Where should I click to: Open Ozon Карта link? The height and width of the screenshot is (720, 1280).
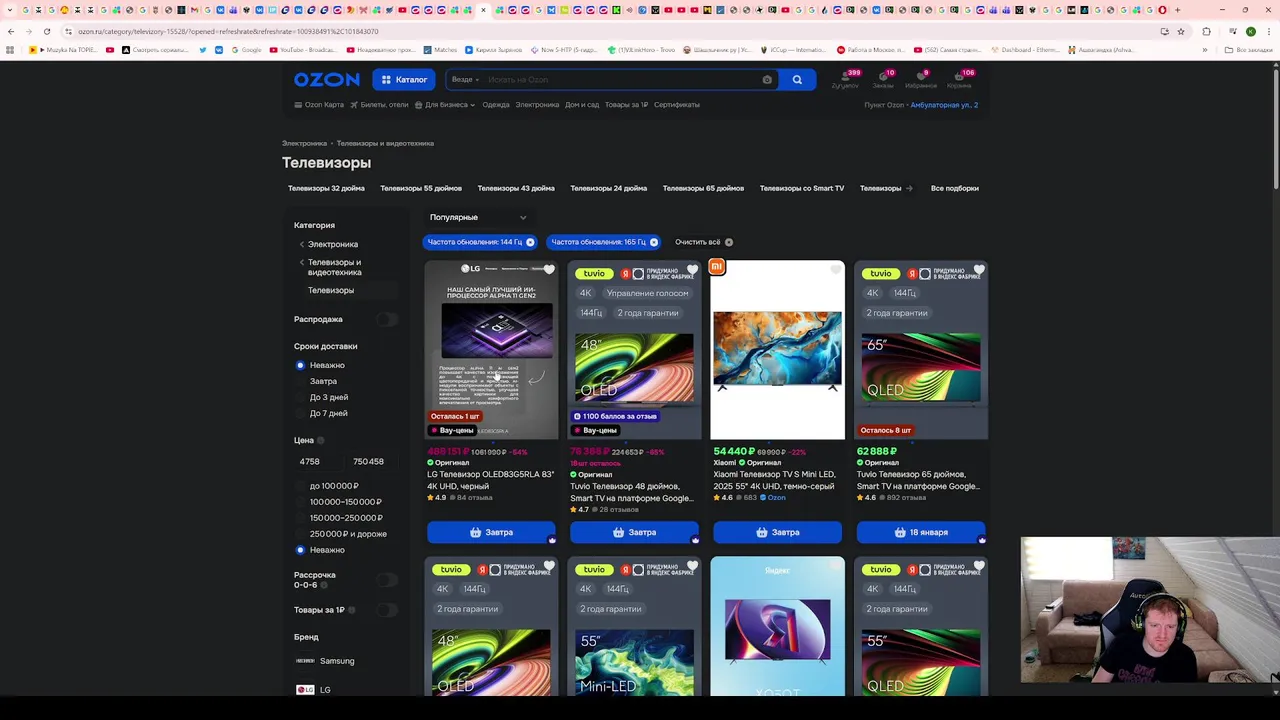pos(319,105)
